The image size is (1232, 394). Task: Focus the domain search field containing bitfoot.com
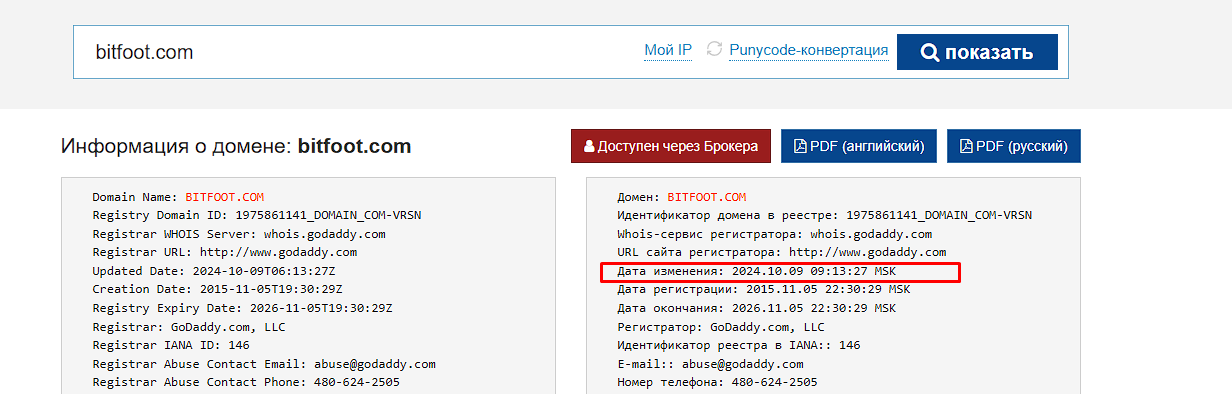[x=360, y=52]
